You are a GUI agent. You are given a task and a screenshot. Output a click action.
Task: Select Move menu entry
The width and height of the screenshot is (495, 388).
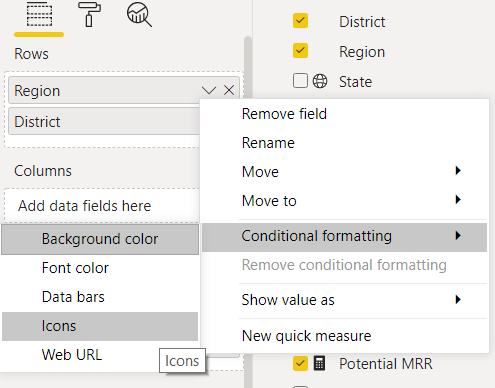coord(345,172)
